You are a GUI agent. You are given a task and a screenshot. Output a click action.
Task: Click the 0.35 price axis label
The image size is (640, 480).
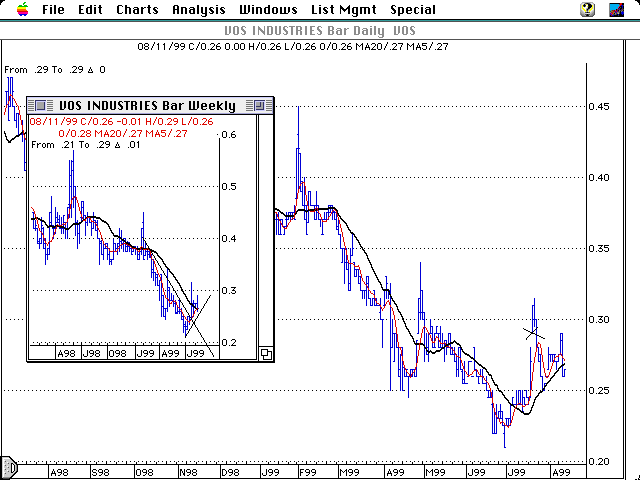tap(599, 249)
